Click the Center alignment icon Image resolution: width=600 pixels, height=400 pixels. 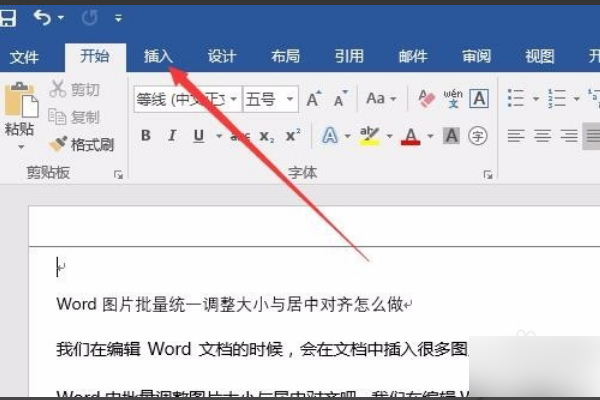click(x=543, y=136)
